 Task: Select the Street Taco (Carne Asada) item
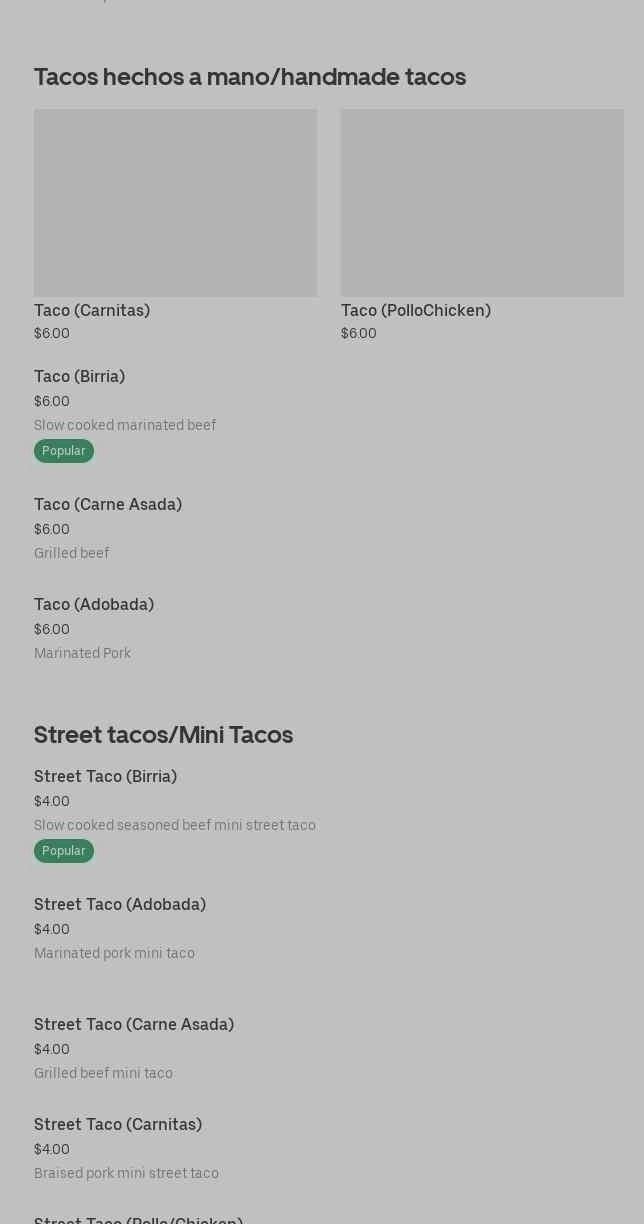(134, 1025)
